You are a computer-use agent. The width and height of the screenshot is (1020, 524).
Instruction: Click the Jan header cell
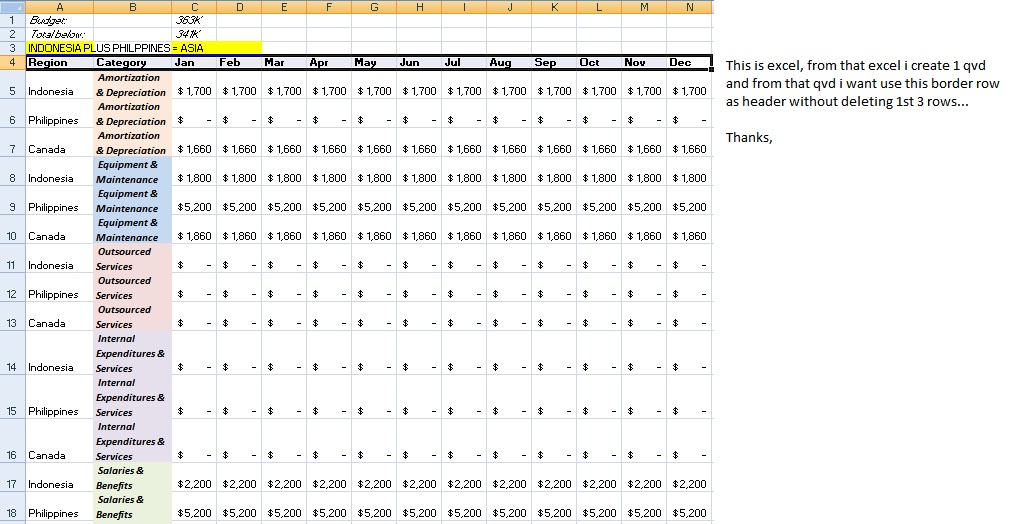[x=195, y=62]
